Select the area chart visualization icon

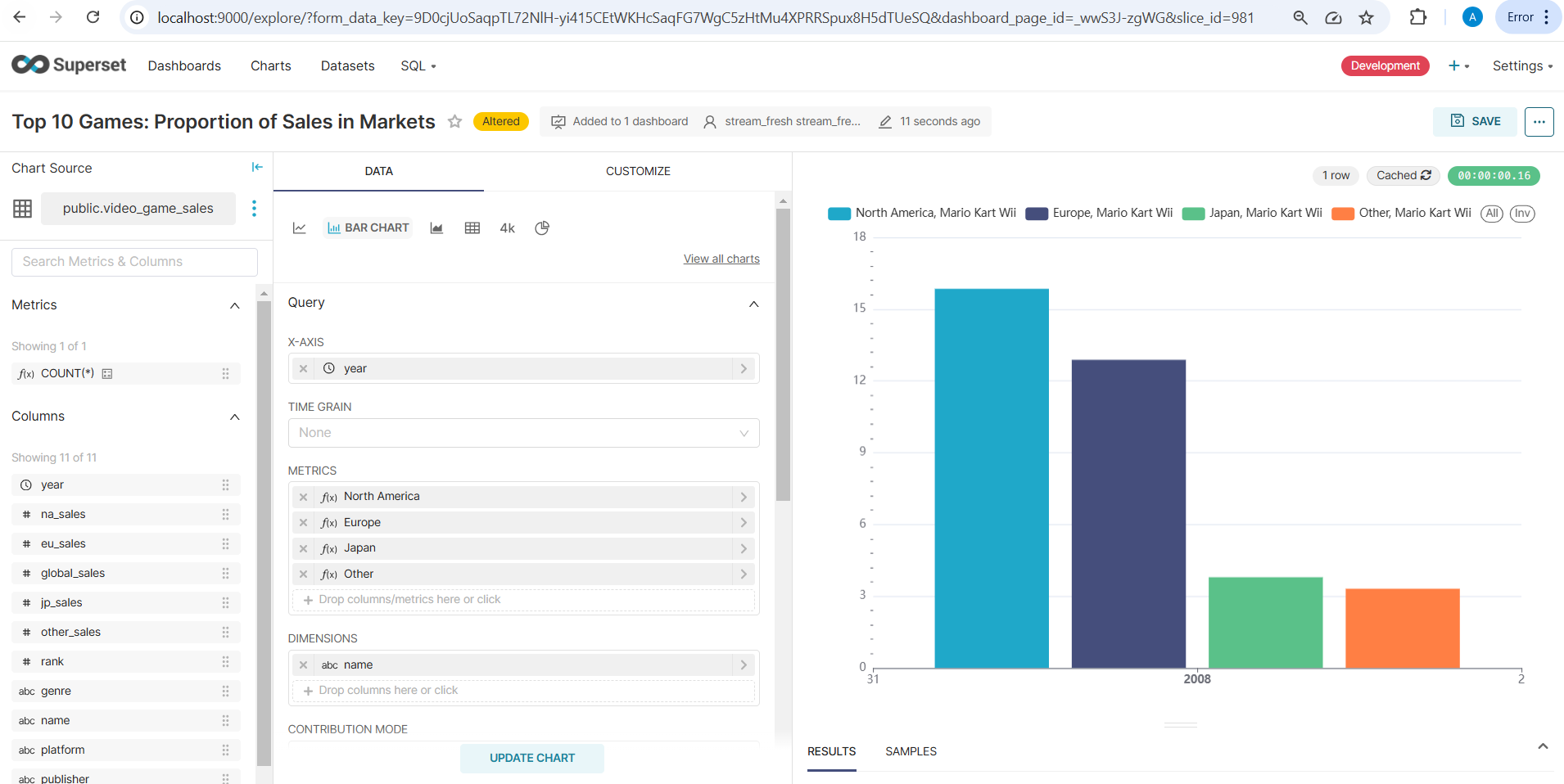pyautogui.click(x=436, y=228)
